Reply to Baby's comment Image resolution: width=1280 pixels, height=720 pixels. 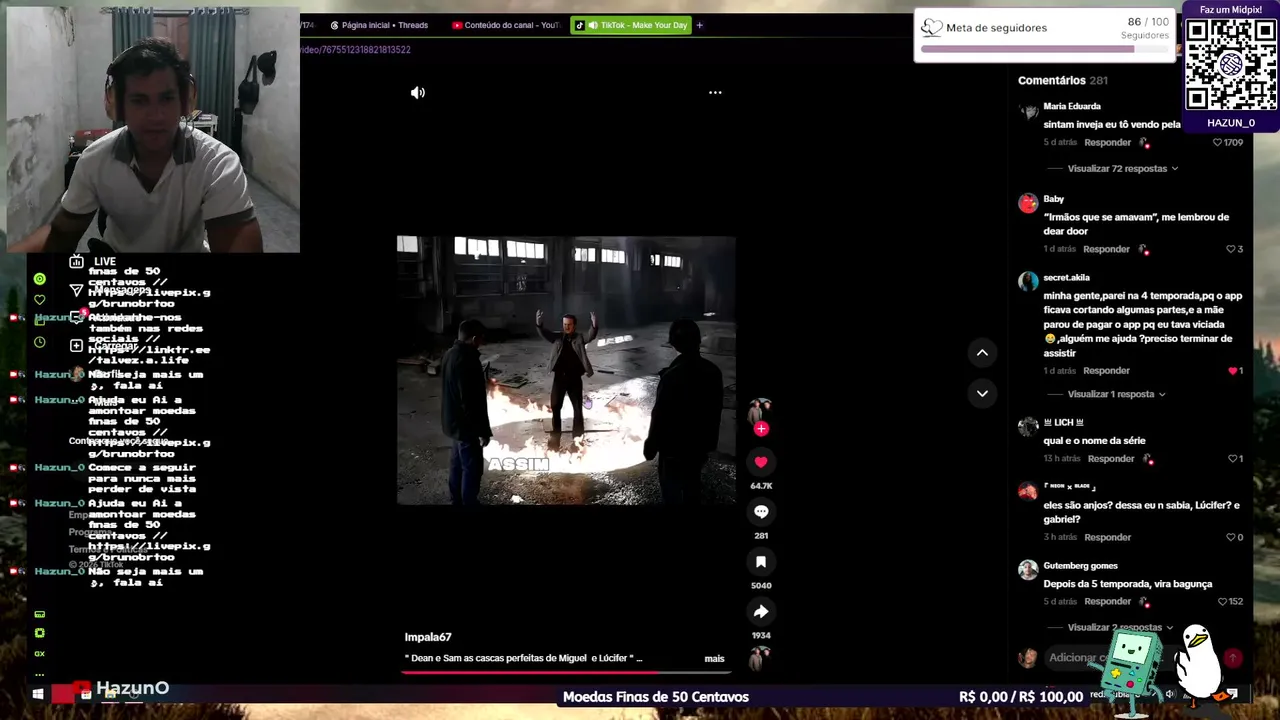(x=1106, y=249)
